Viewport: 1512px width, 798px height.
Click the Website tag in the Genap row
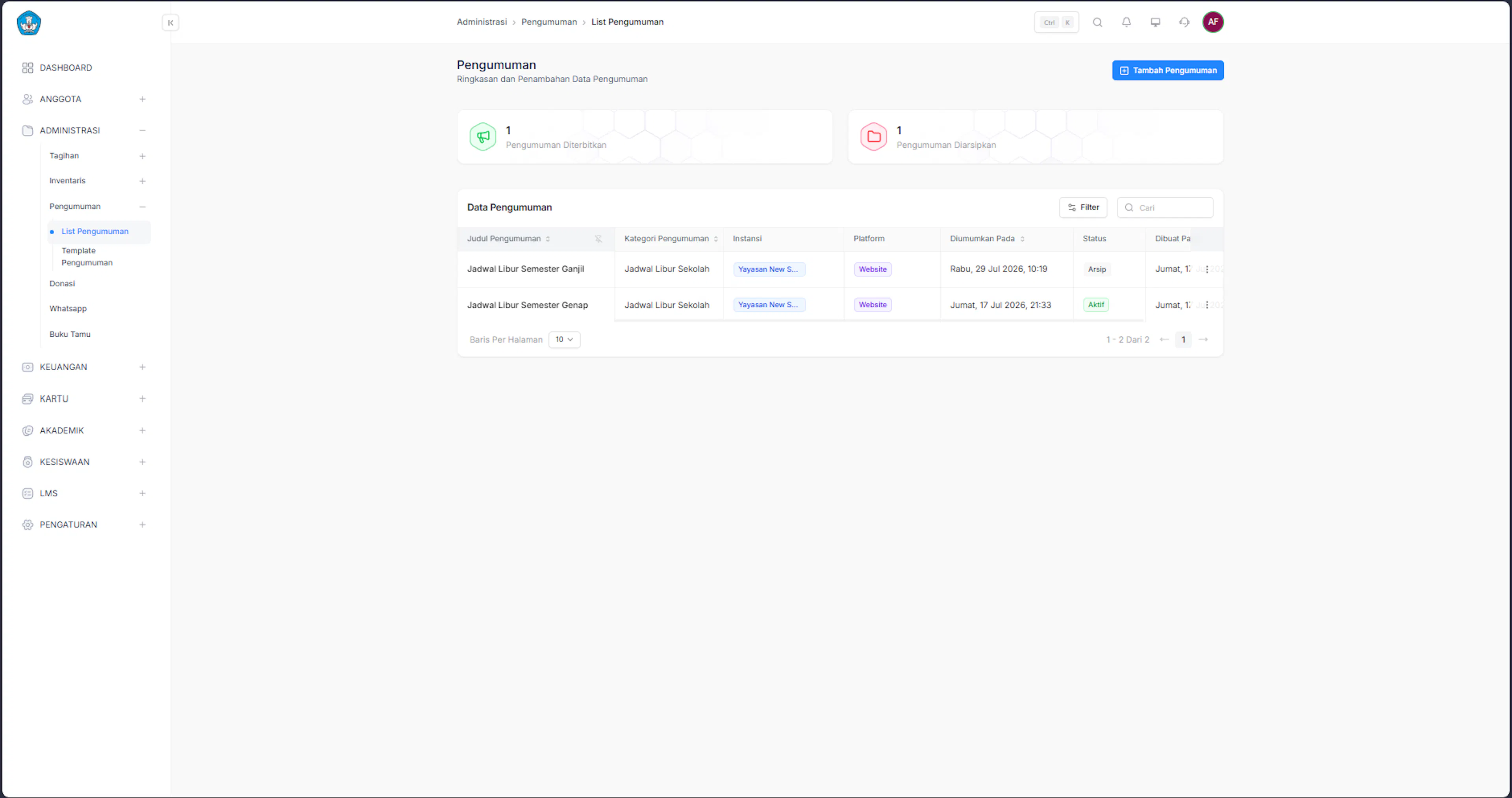[x=872, y=305]
